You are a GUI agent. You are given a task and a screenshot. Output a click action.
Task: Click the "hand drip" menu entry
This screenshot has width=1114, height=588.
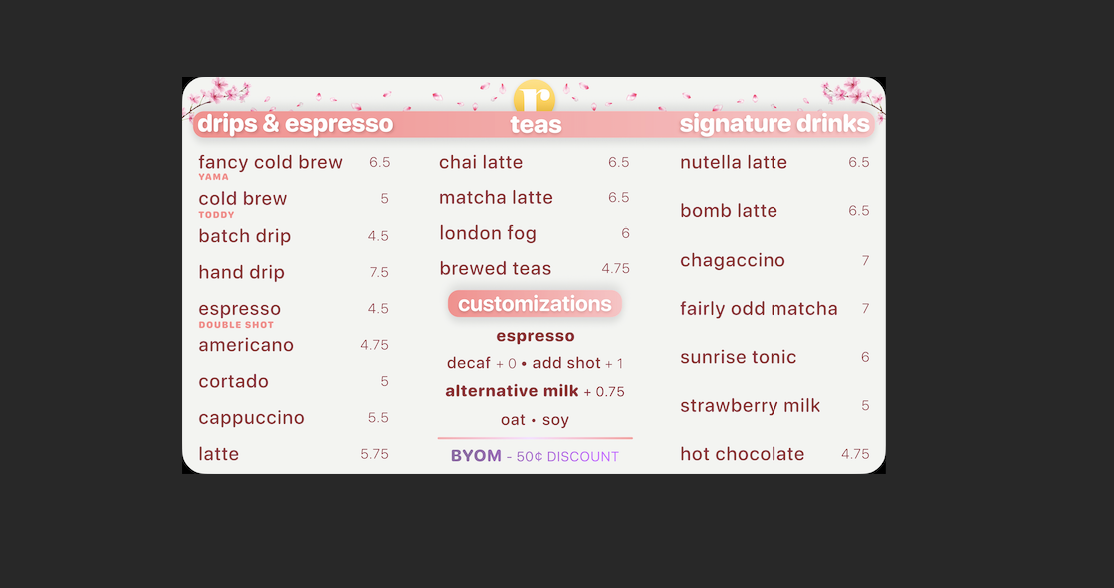click(x=241, y=272)
